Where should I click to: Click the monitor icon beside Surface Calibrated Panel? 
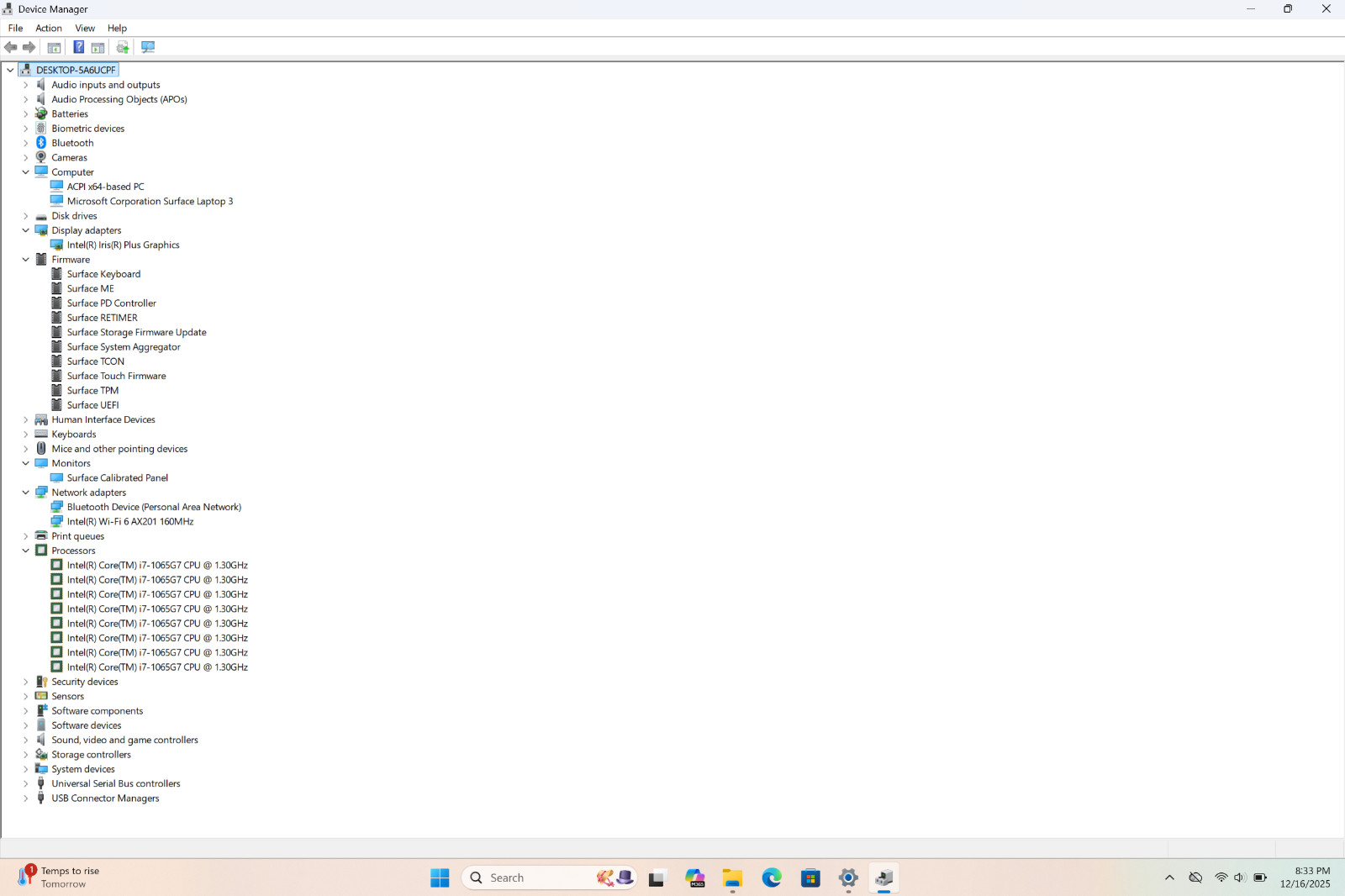57,477
